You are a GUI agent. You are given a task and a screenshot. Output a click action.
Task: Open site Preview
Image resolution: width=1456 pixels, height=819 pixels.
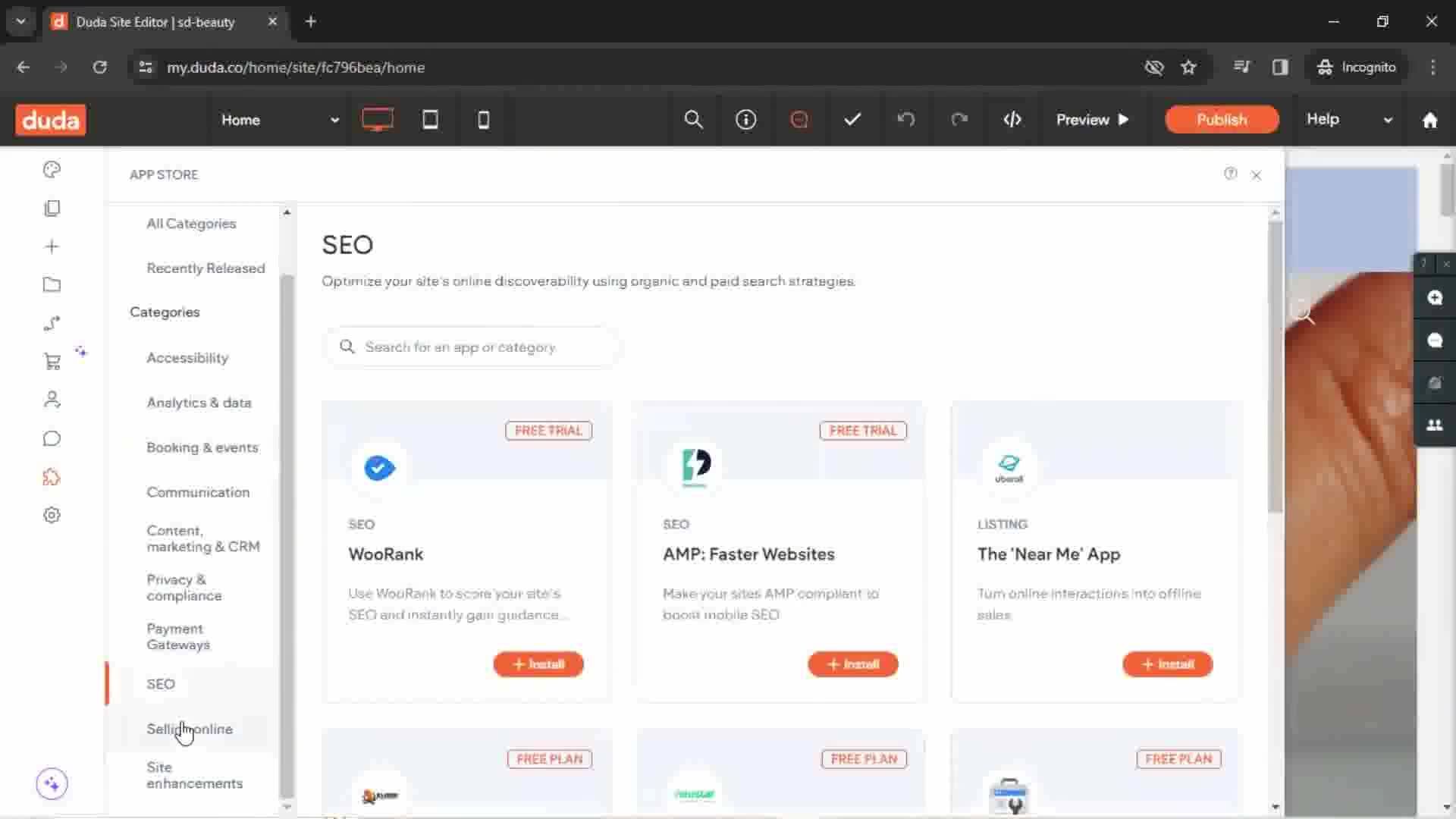[1093, 120]
